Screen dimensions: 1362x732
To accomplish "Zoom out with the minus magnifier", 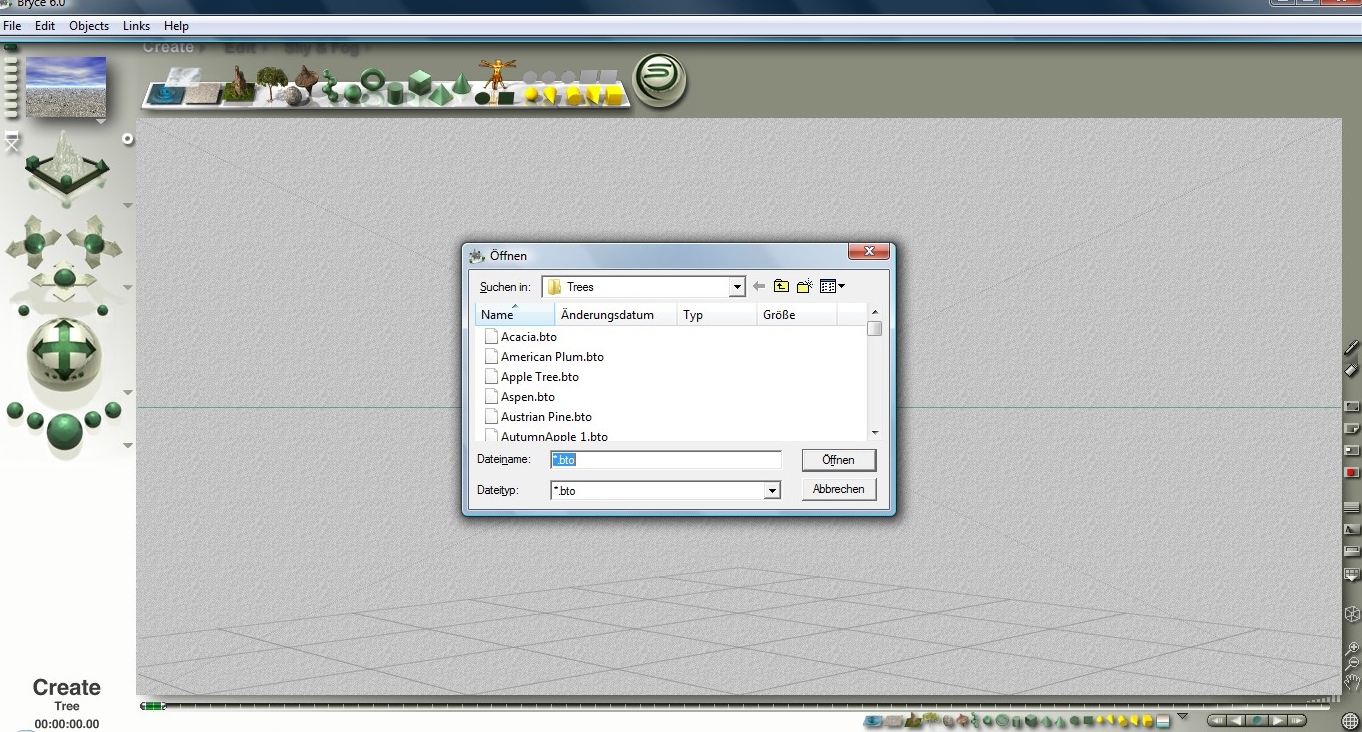I will (x=1352, y=663).
